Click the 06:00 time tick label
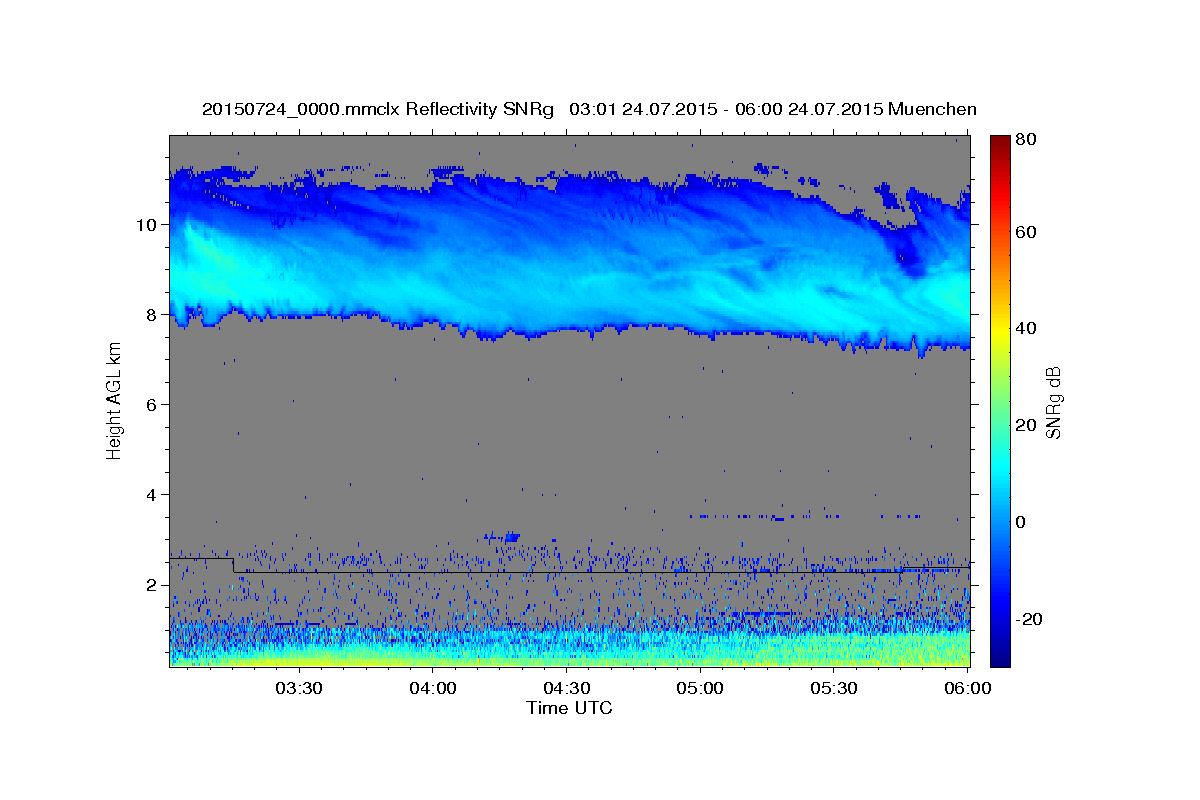This screenshot has height=800, width=1200. coord(968,689)
